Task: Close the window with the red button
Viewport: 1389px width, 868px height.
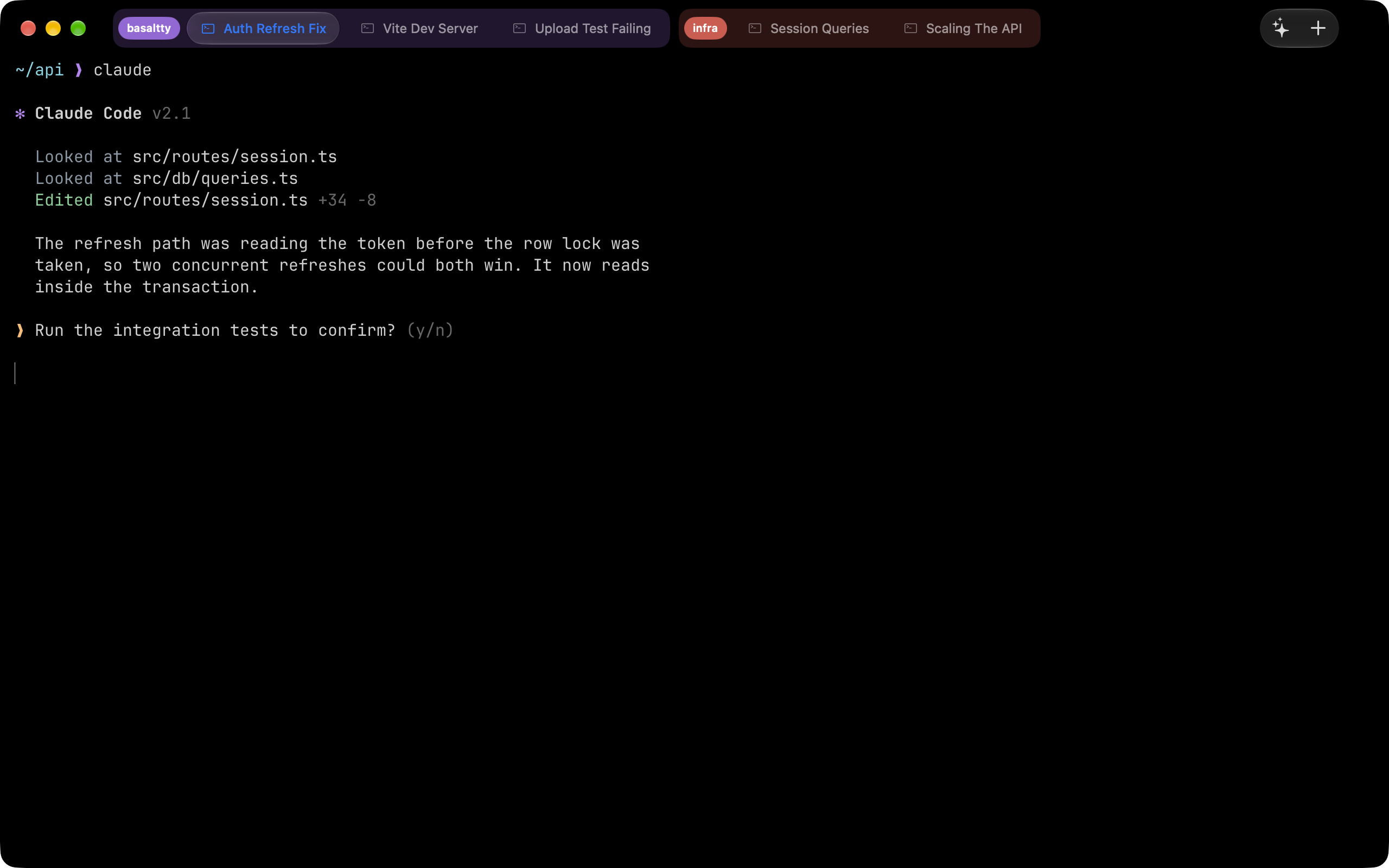Action: (28, 28)
